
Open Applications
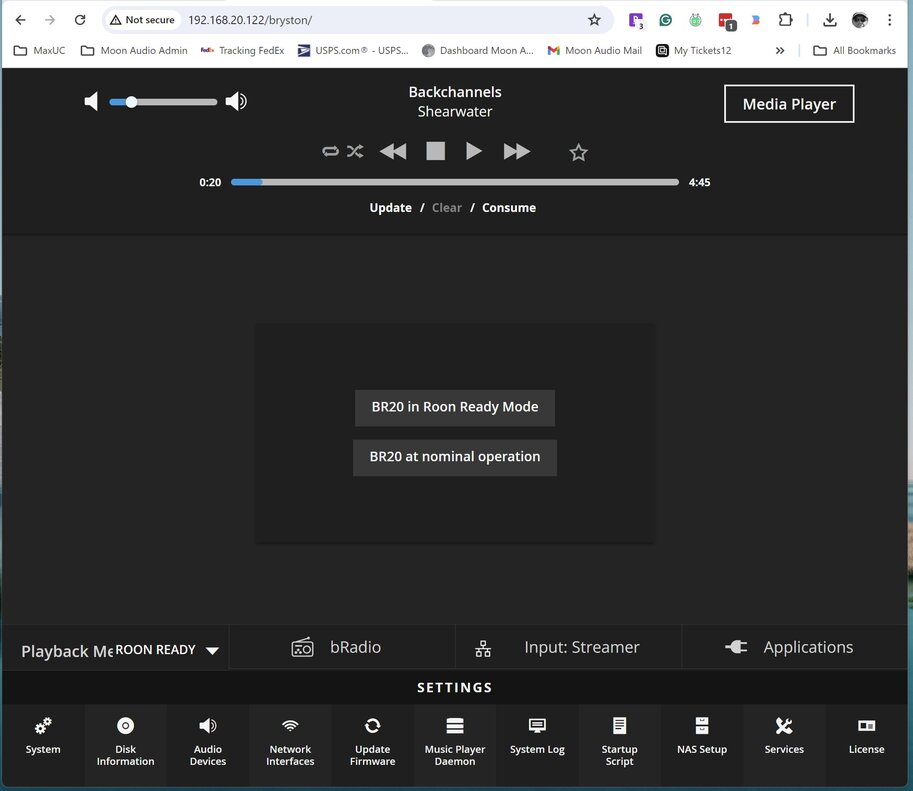pos(795,647)
